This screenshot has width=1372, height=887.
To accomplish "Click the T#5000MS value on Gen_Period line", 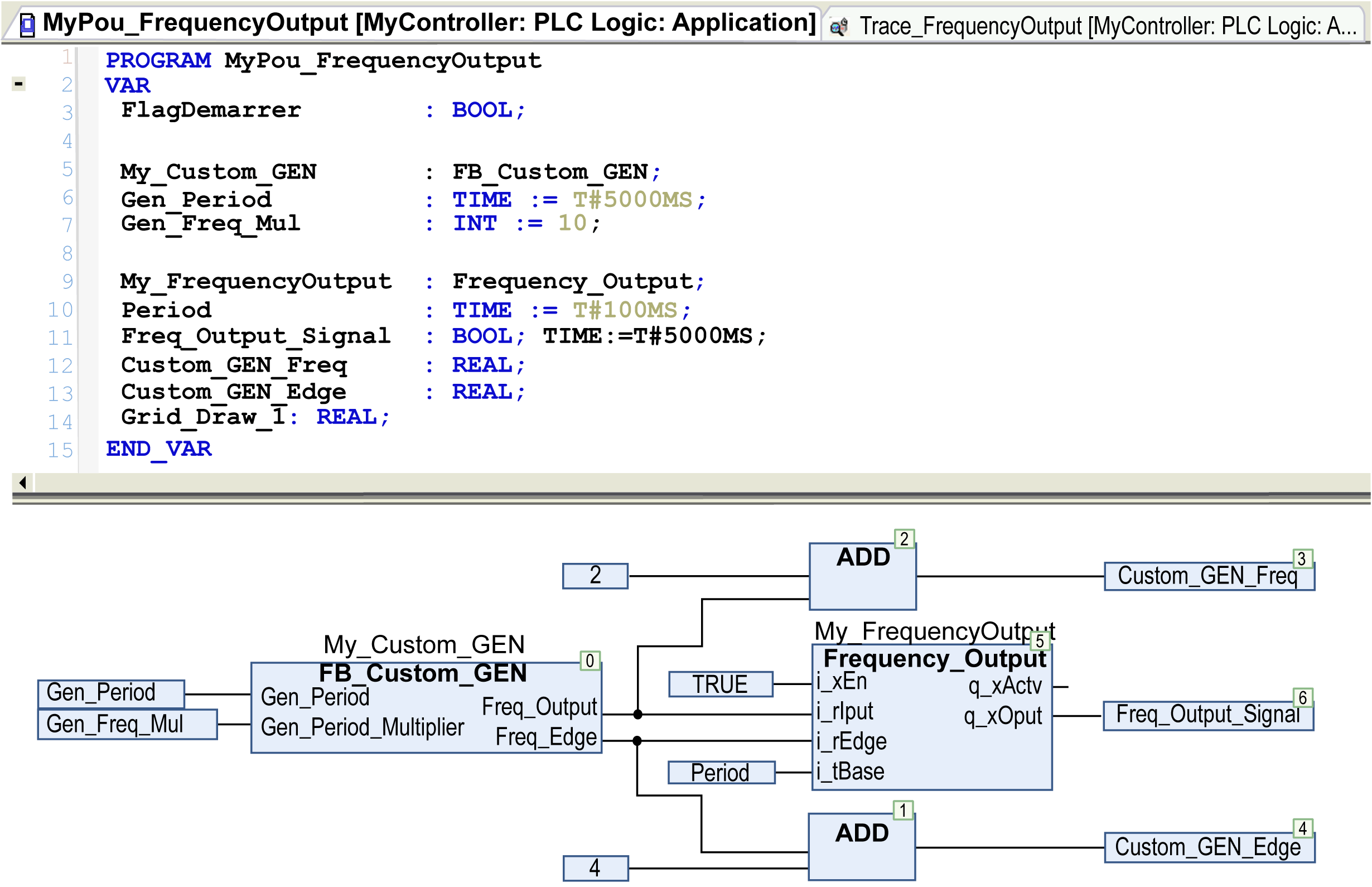I will pos(631,200).
